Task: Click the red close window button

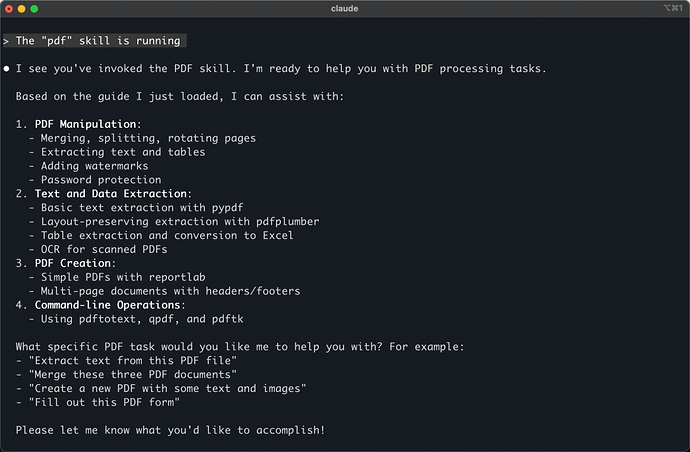Action: pyautogui.click(x=9, y=9)
